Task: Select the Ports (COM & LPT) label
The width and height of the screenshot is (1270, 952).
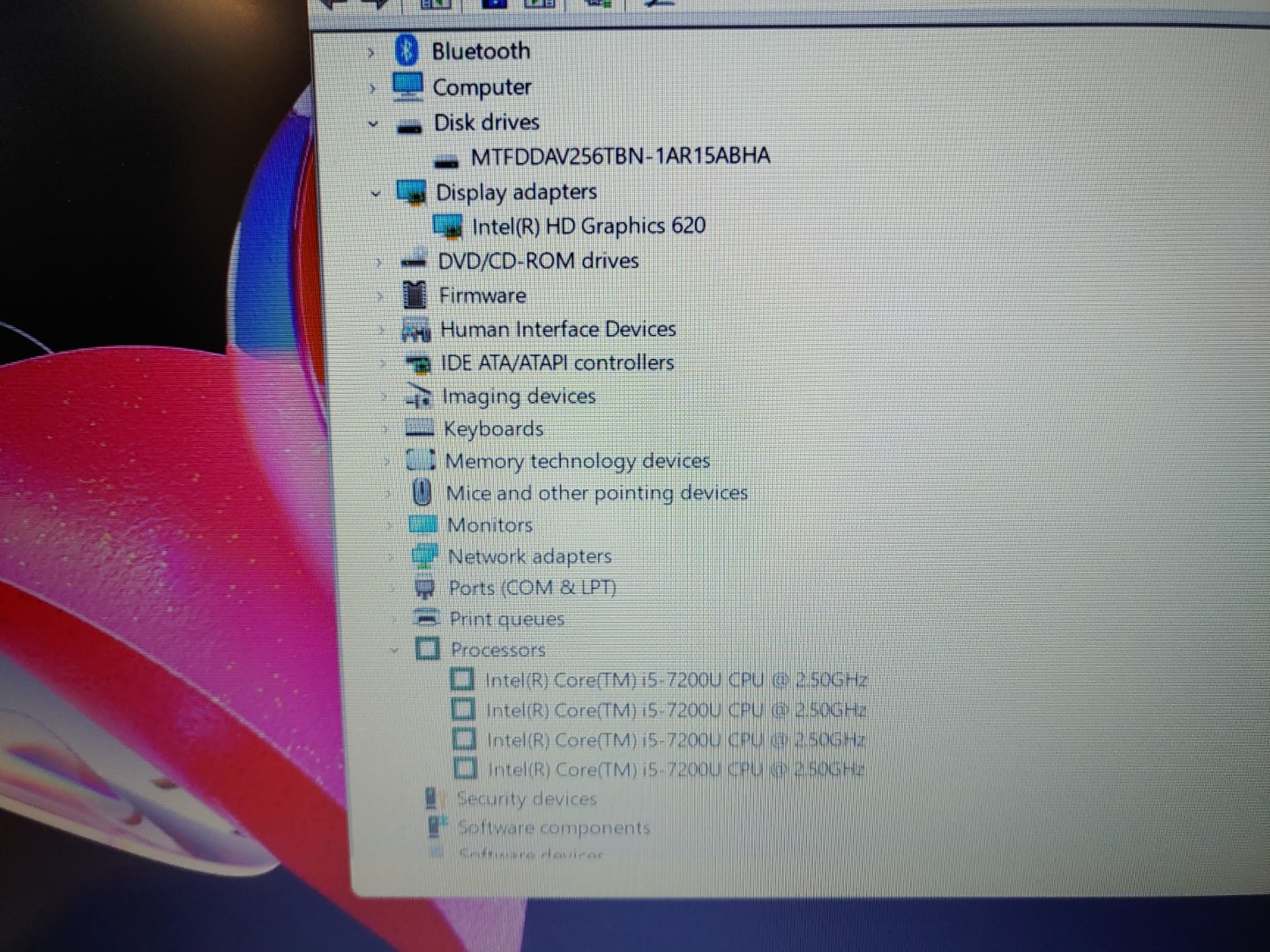Action: click(532, 587)
